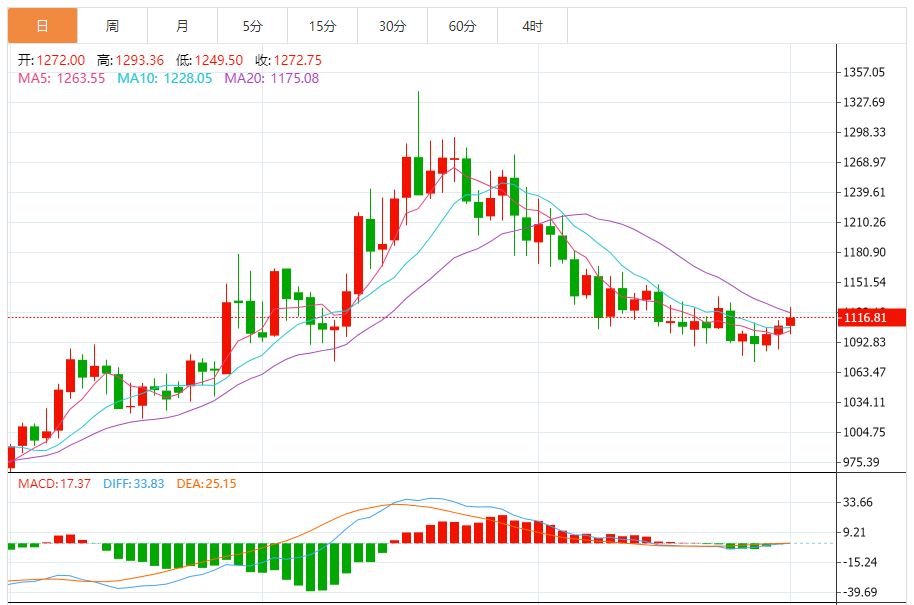This screenshot has width=914, height=605.
Task: Select the MA20 indicator legend
Action: [x=271, y=78]
